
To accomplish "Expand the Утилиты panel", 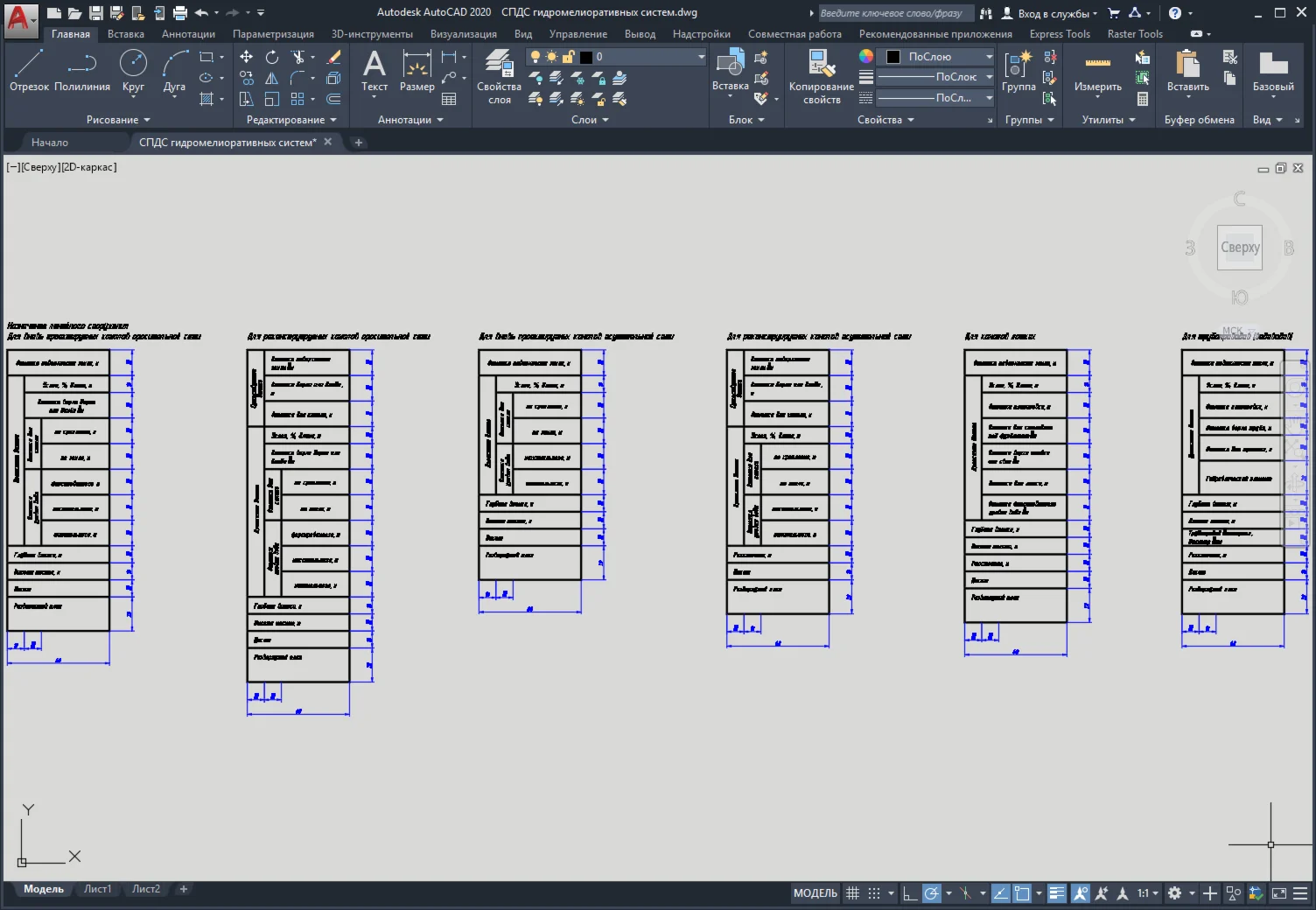I will [x=1109, y=120].
